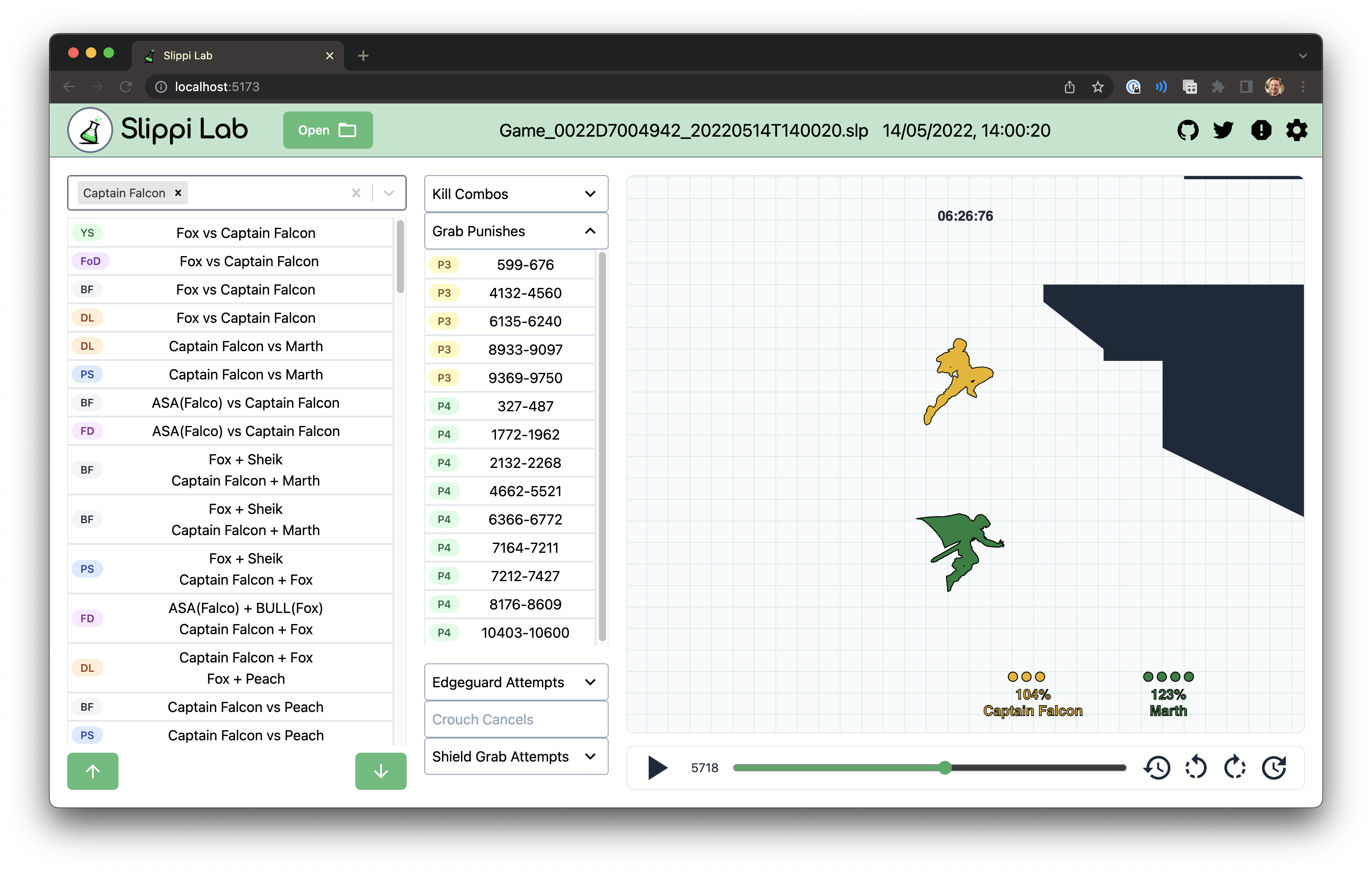The height and width of the screenshot is (873, 1372).
Task: Step backward with counterclockwise arrow icon
Action: [1196, 767]
